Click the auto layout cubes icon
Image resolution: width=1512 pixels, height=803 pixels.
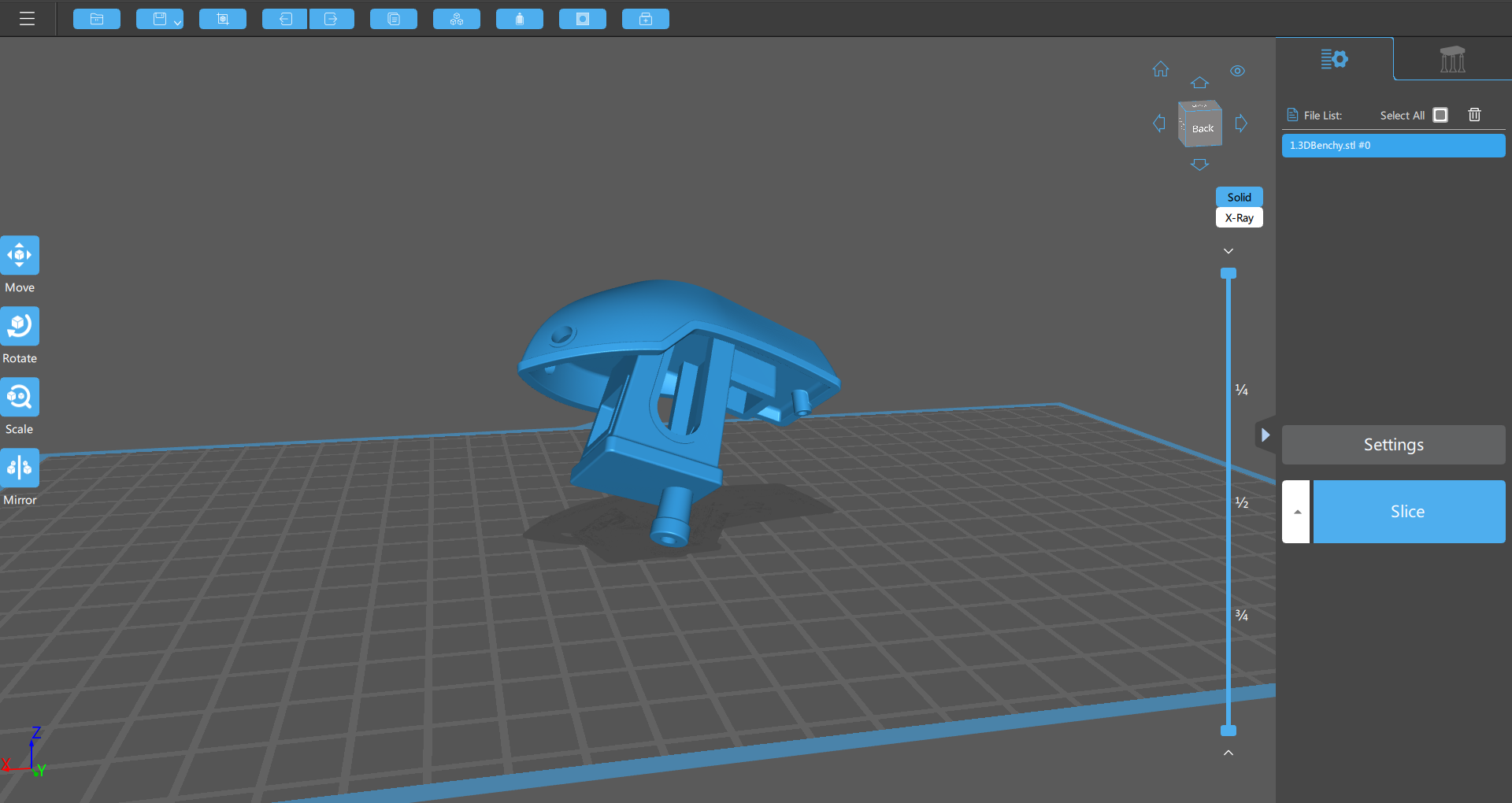[457, 19]
